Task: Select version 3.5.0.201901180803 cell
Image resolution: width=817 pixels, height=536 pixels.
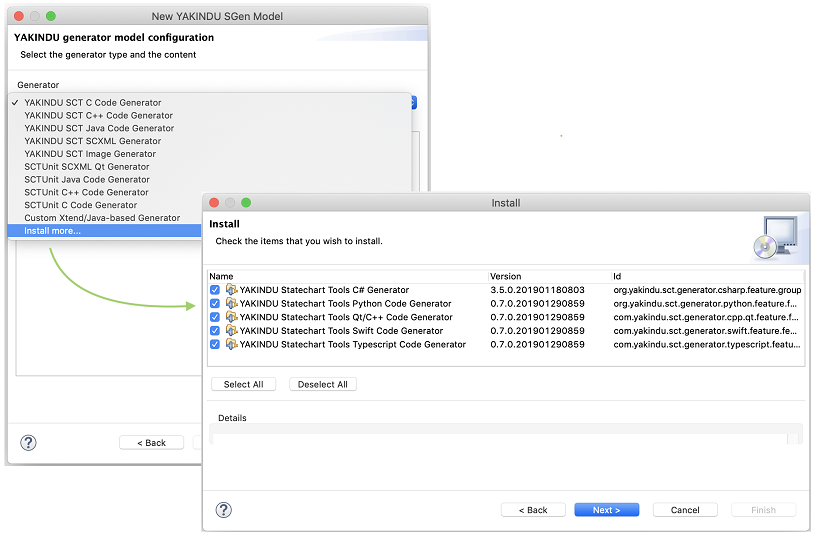Action: (537, 290)
